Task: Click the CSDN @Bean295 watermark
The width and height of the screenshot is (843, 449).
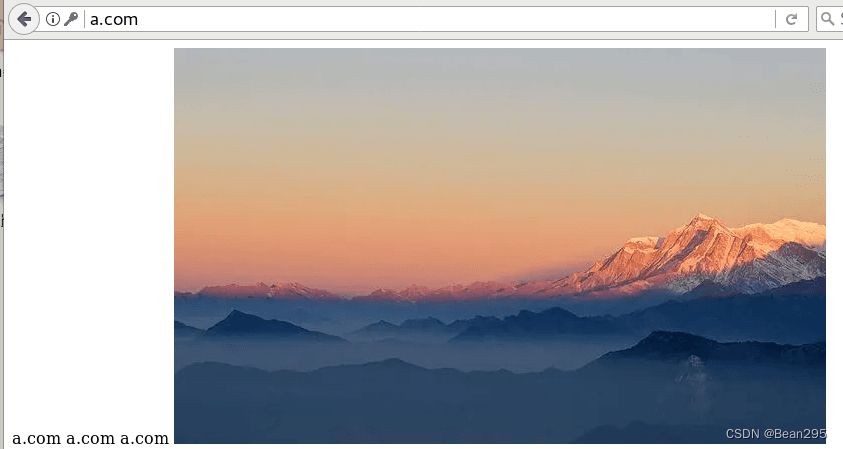Action: click(776, 433)
